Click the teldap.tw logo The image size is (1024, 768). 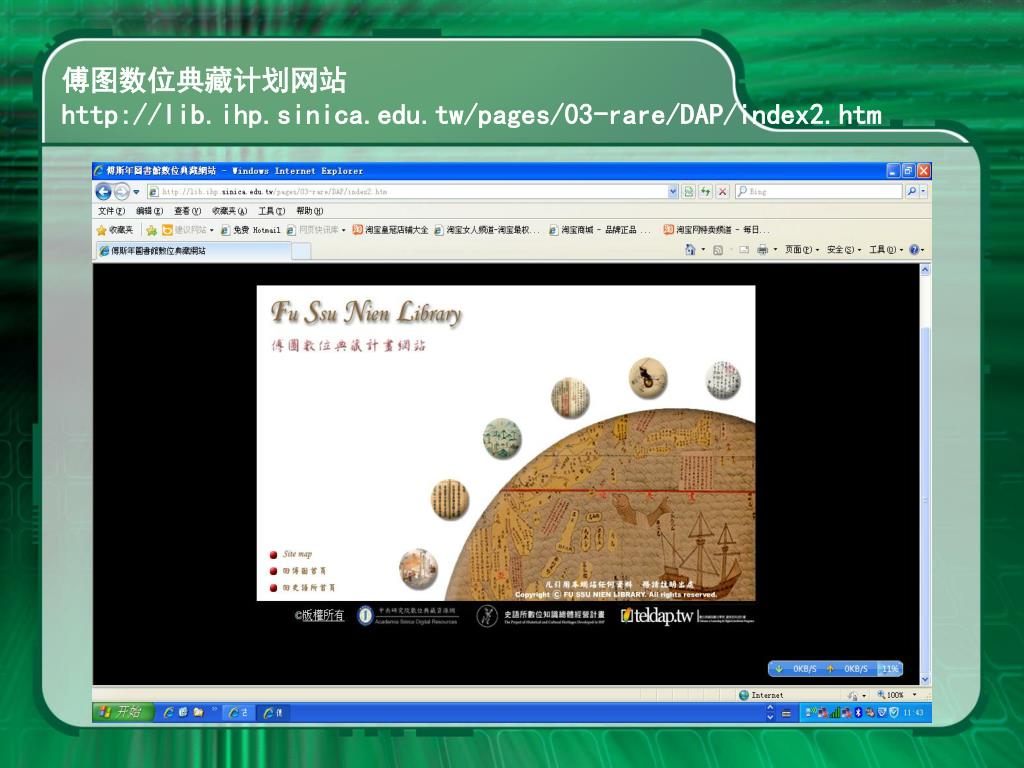(687, 615)
